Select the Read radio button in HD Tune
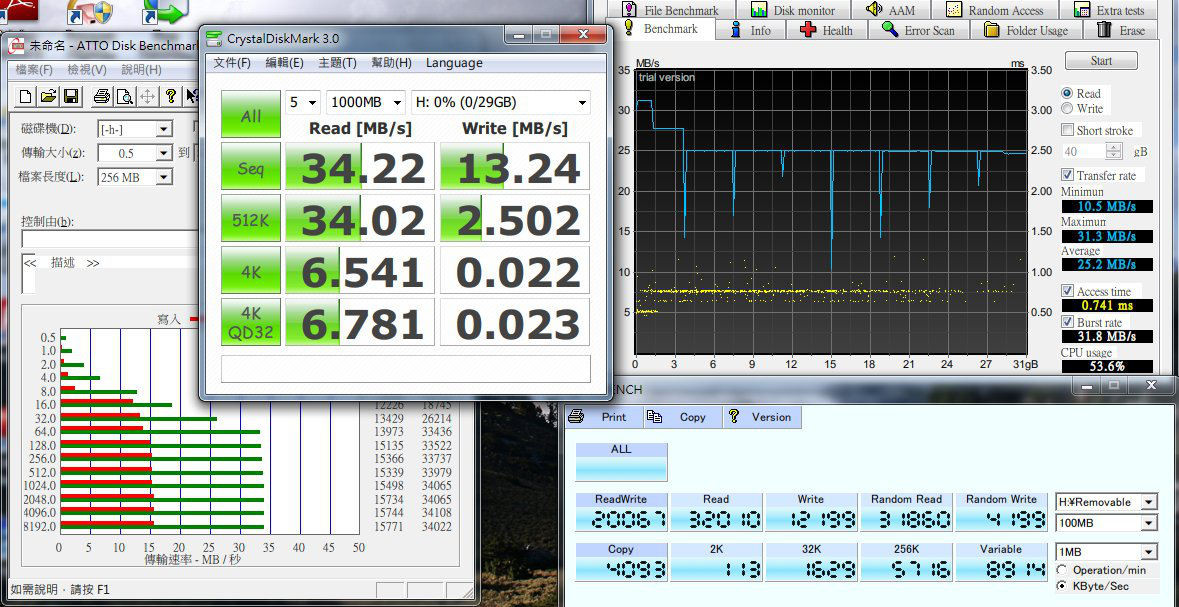This screenshot has height=607, width=1179. (x=1067, y=93)
